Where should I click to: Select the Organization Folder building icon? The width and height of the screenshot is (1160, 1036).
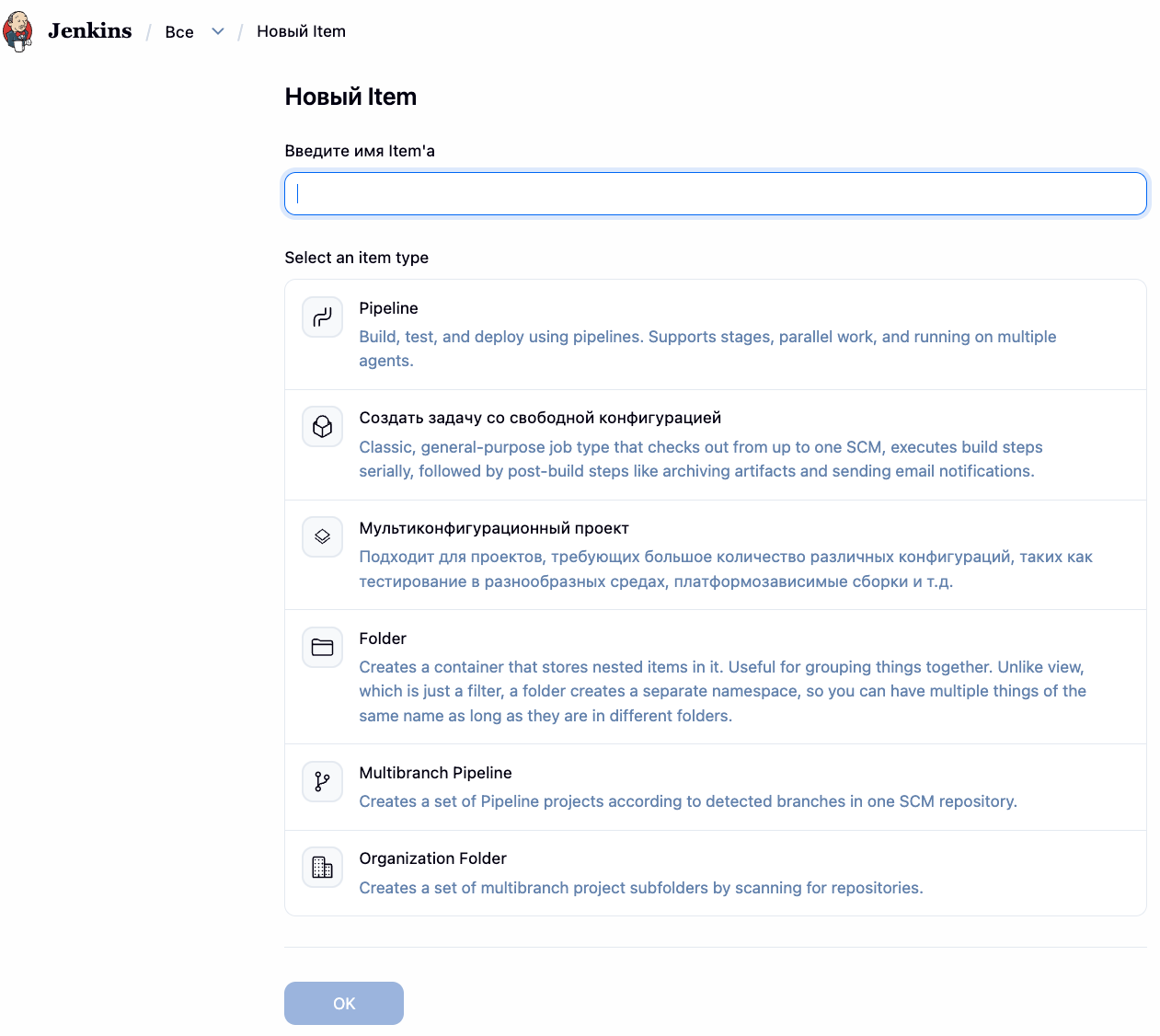pyautogui.click(x=322, y=867)
